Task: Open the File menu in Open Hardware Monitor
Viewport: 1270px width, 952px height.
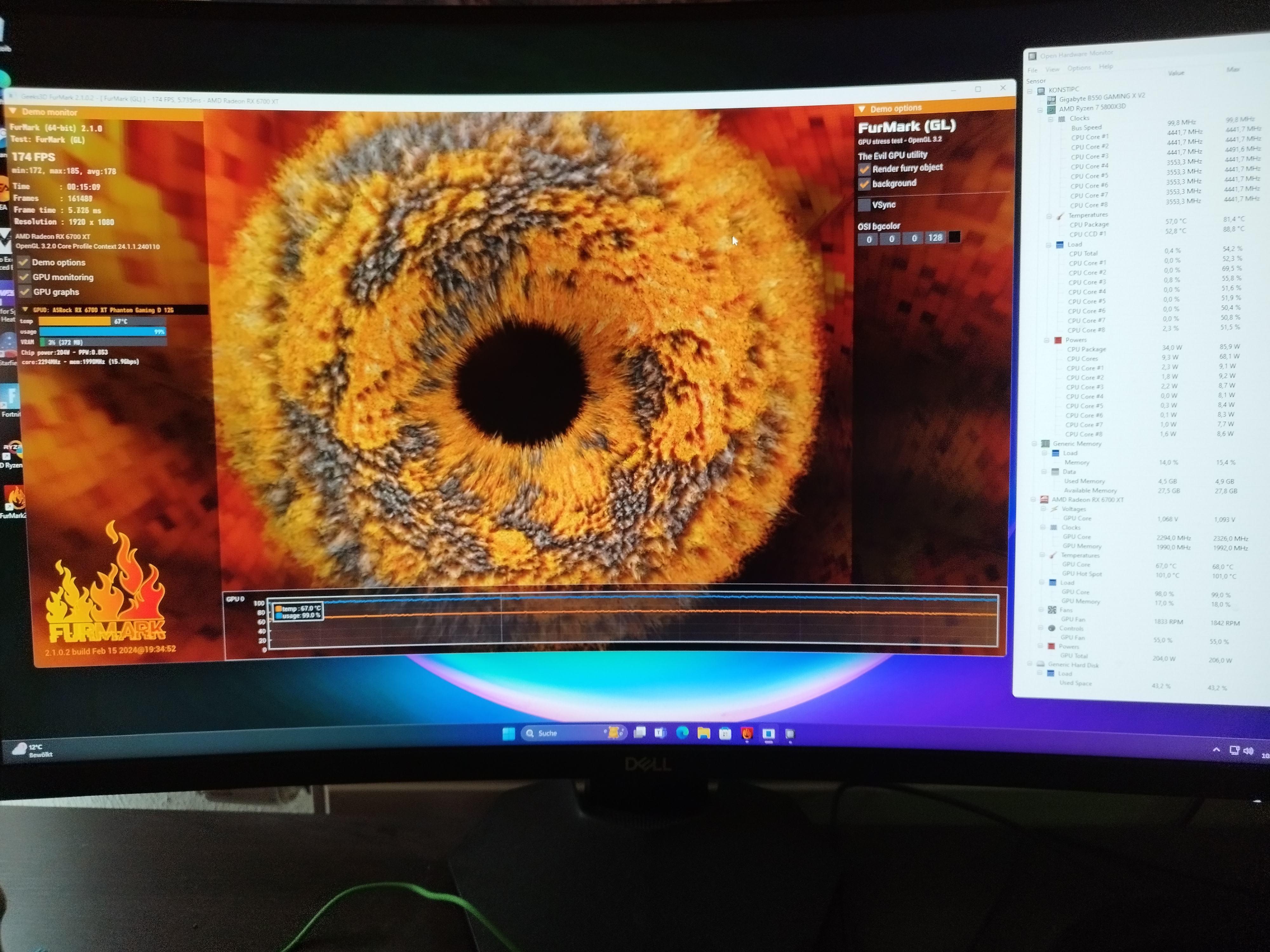Action: (x=1032, y=70)
